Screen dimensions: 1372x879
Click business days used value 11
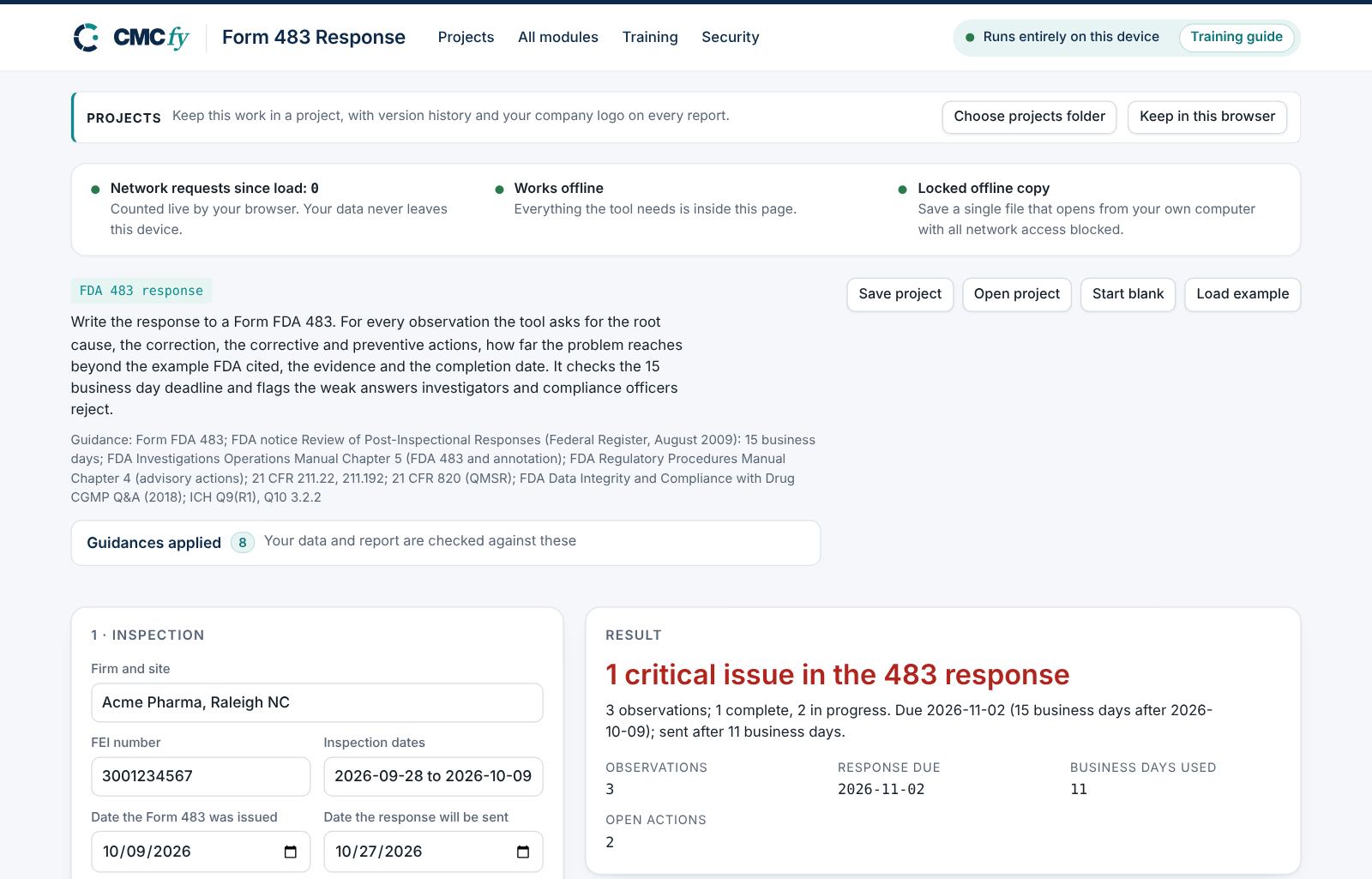pos(1079,789)
